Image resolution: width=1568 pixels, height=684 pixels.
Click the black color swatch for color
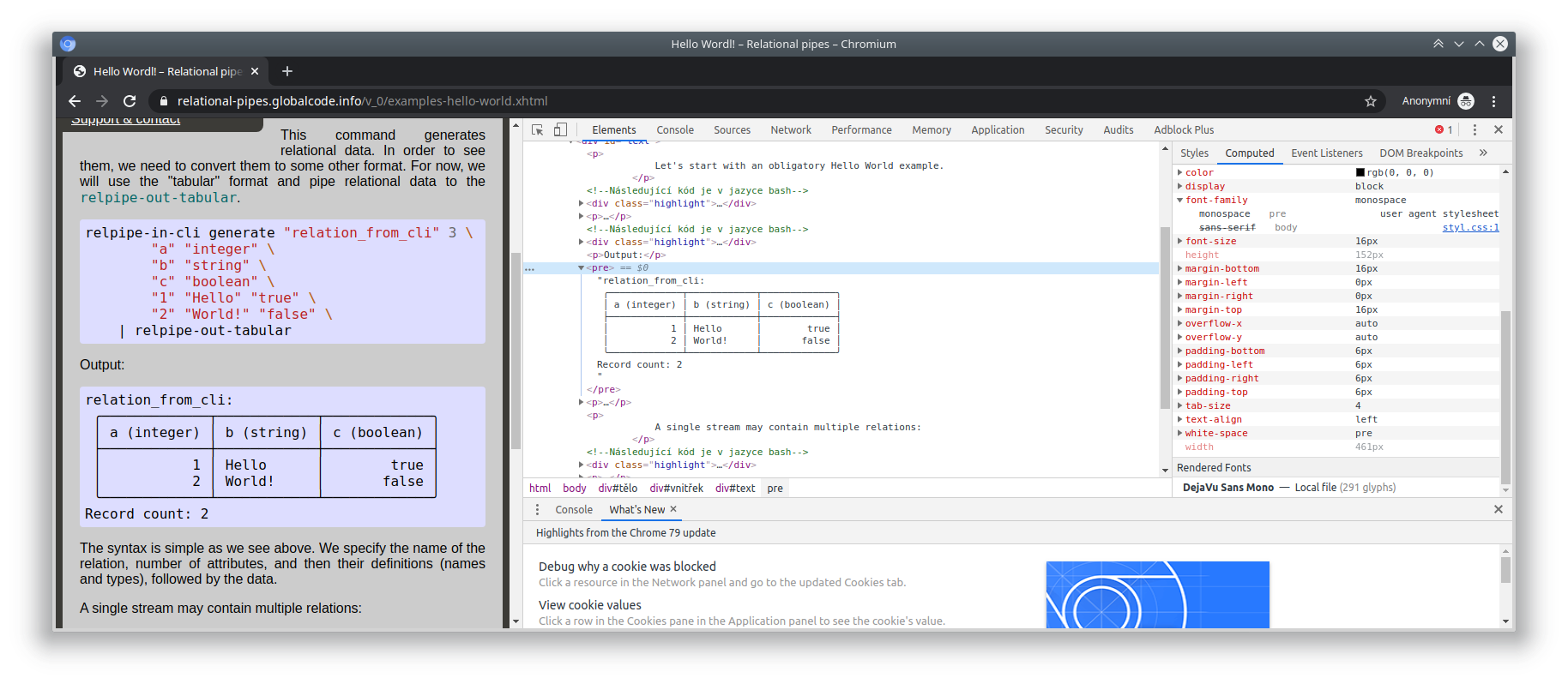click(x=1360, y=173)
